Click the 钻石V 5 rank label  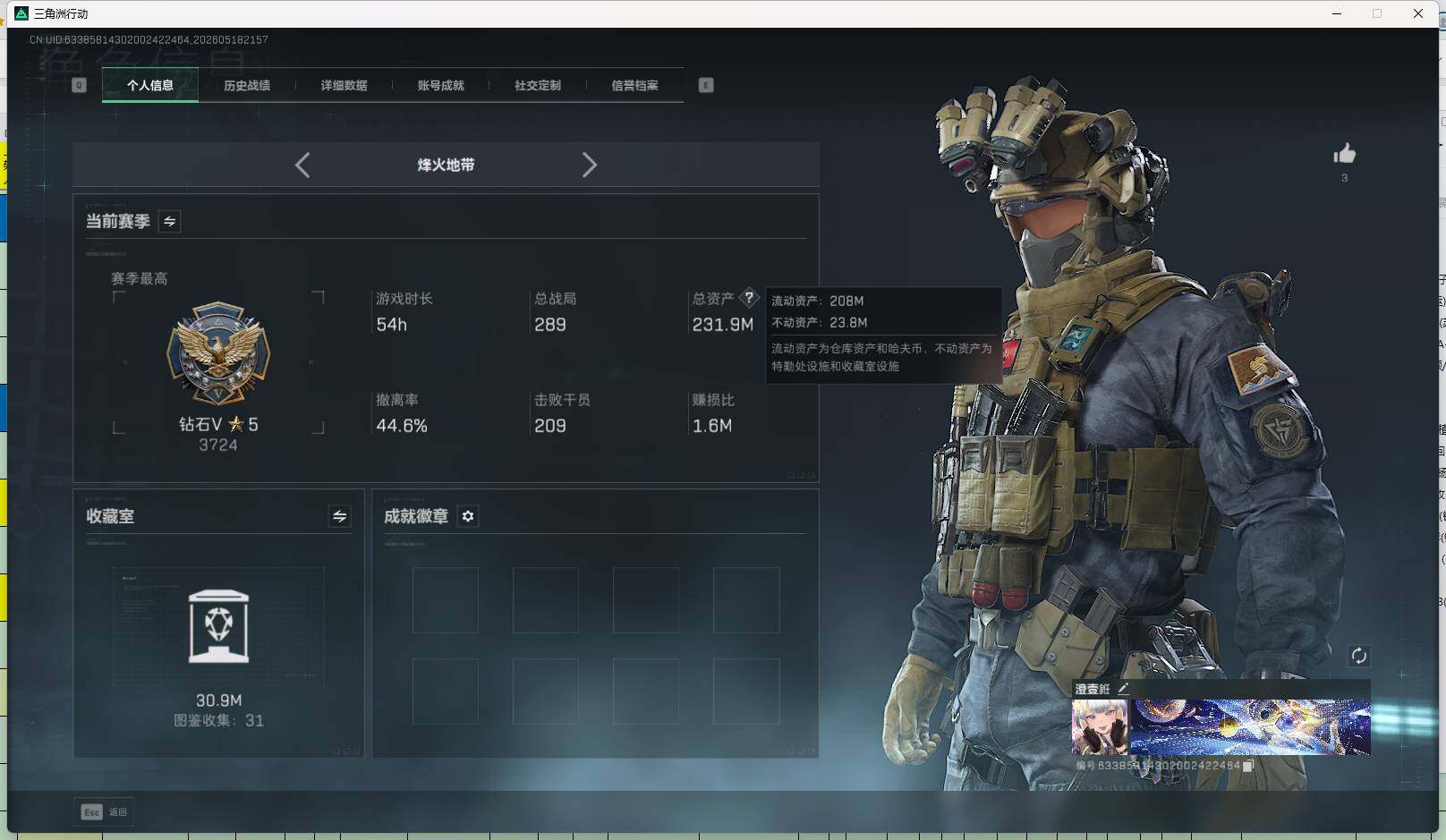pyautogui.click(x=218, y=424)
